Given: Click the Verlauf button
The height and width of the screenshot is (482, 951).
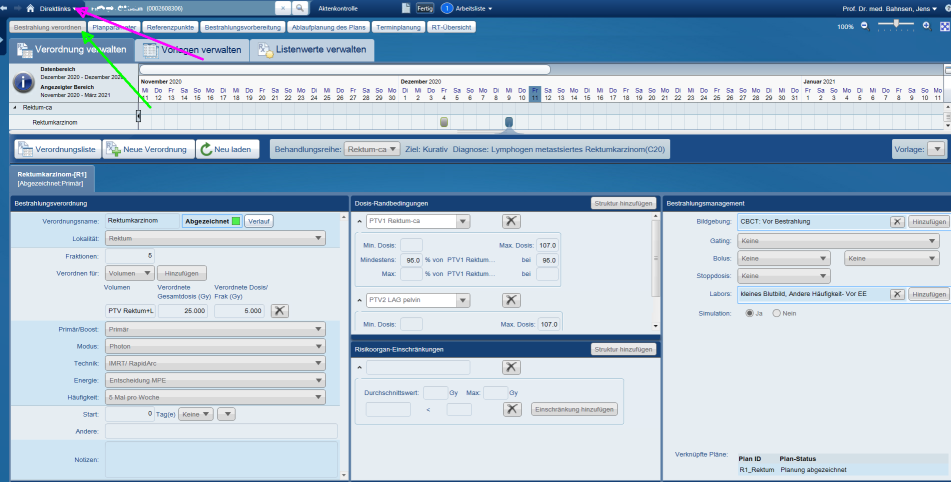Looking at the screenshot, I should pyautogui.click(x=259, y=221).
